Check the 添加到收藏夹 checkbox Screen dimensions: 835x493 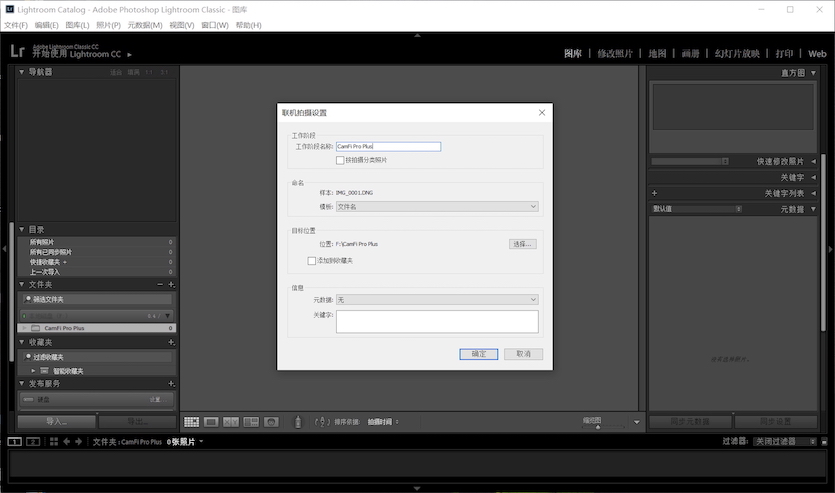(312, 260)
